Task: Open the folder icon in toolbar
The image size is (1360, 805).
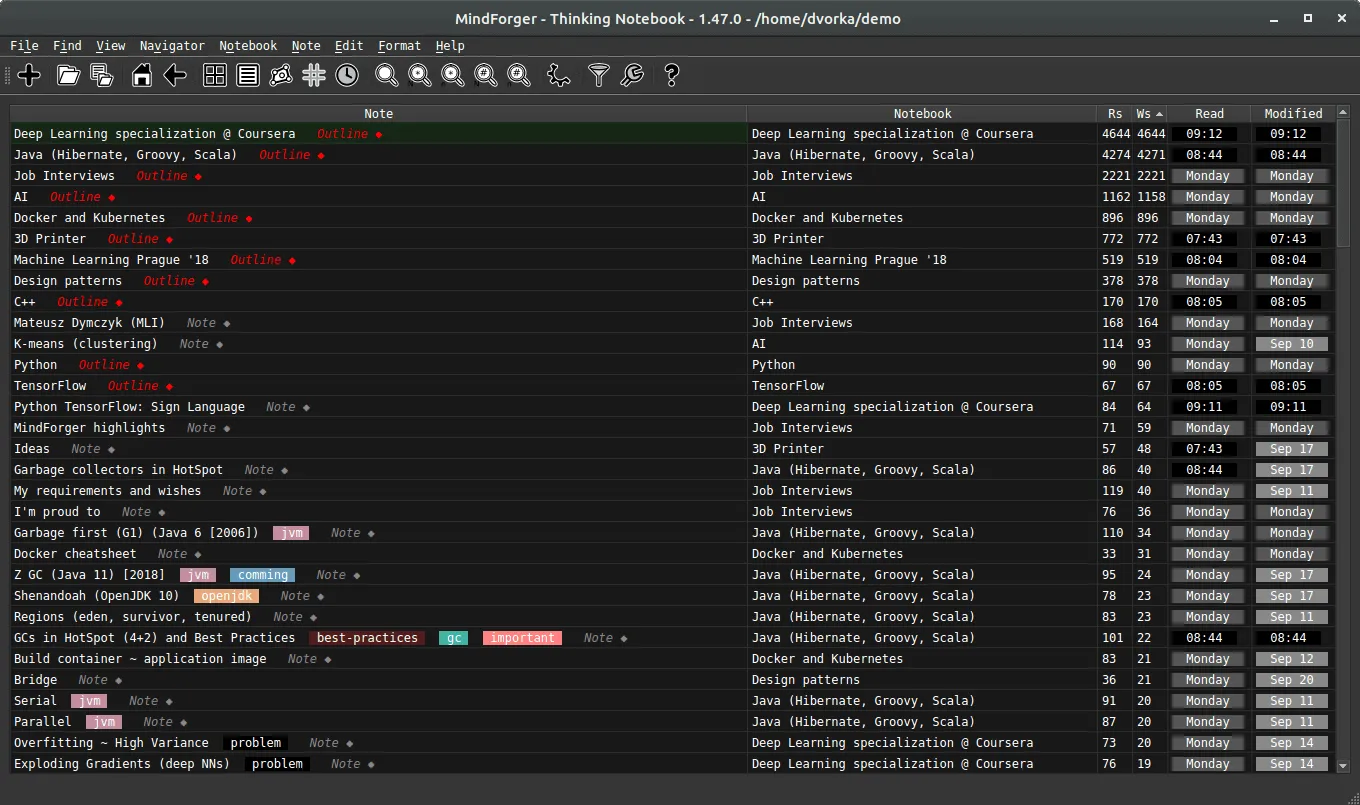Action: (68, 75)
